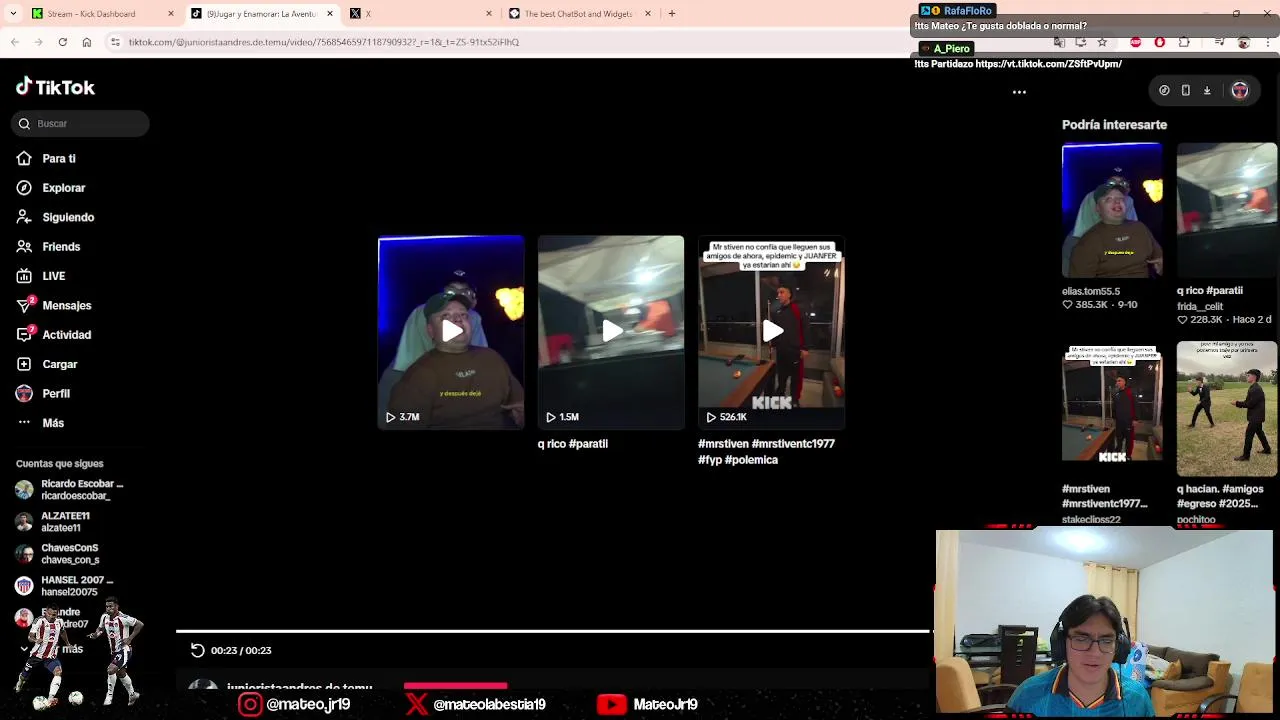
Task: Open Friends in the sidebar
Action: (x=61, y=246)
